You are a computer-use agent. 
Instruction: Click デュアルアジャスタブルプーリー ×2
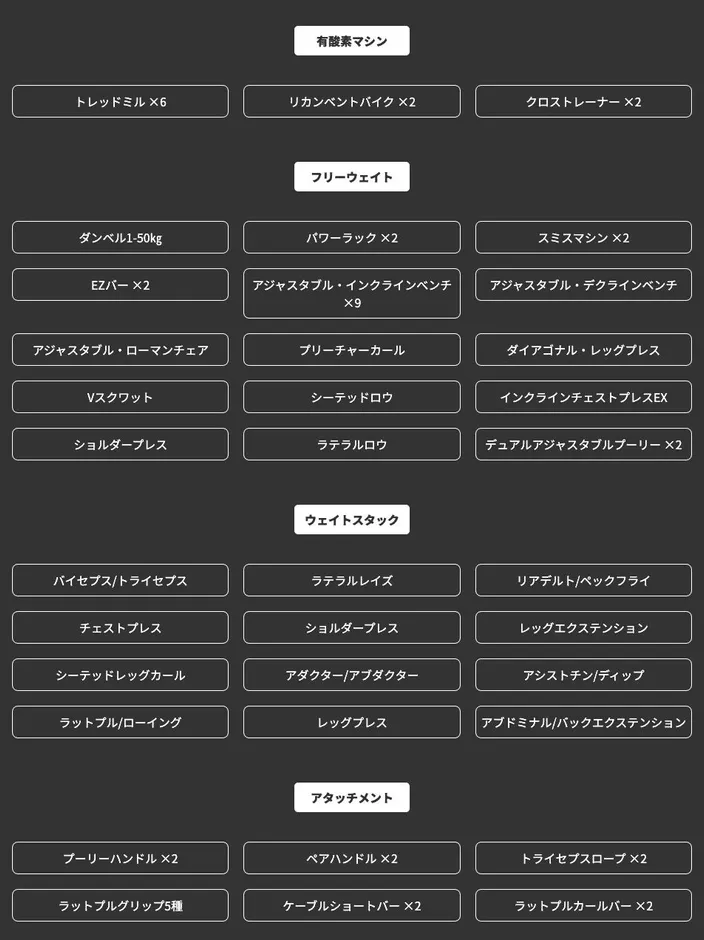(x=583, y=444)
